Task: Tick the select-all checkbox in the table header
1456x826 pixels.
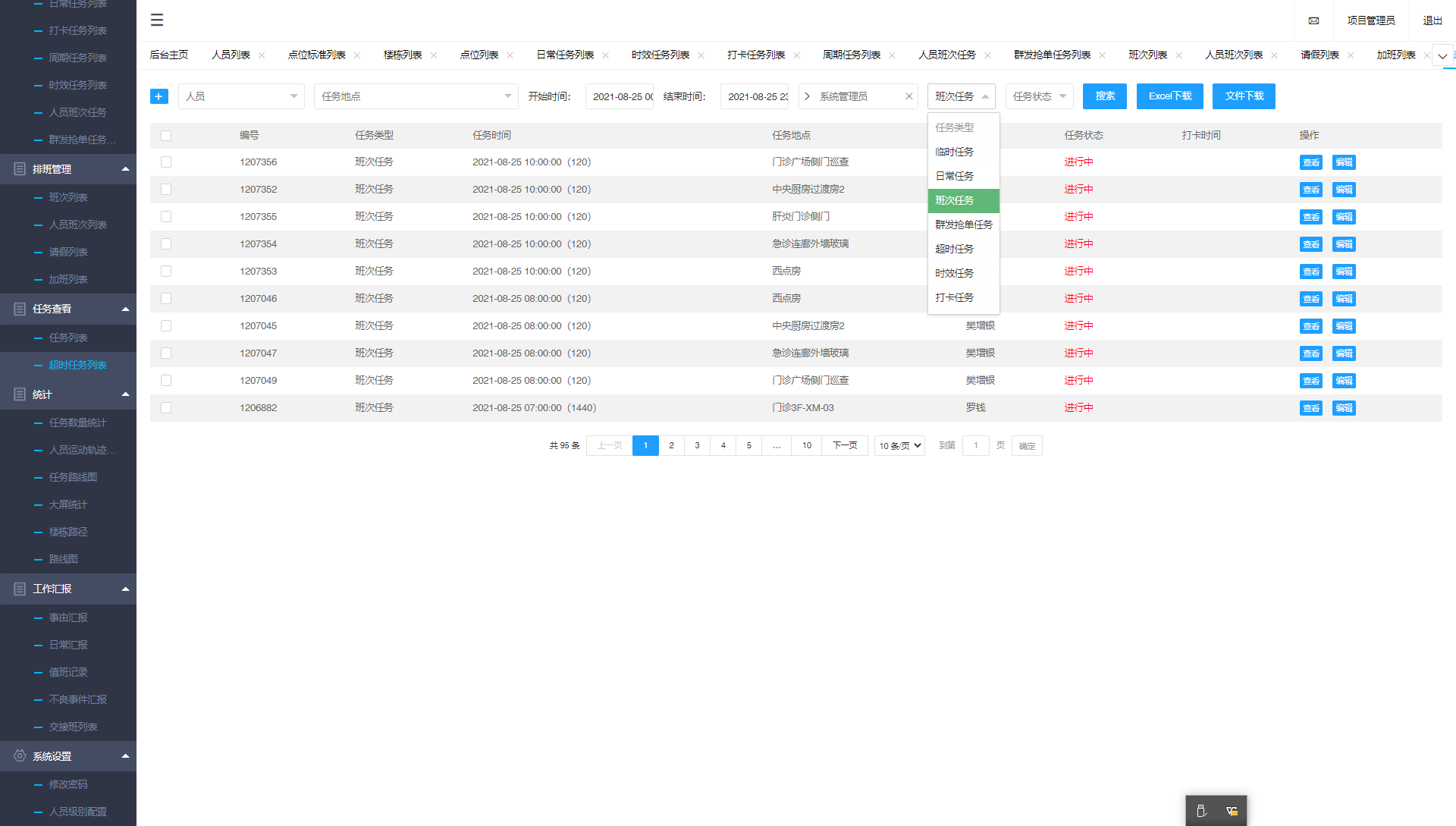Action: [166, 136]
